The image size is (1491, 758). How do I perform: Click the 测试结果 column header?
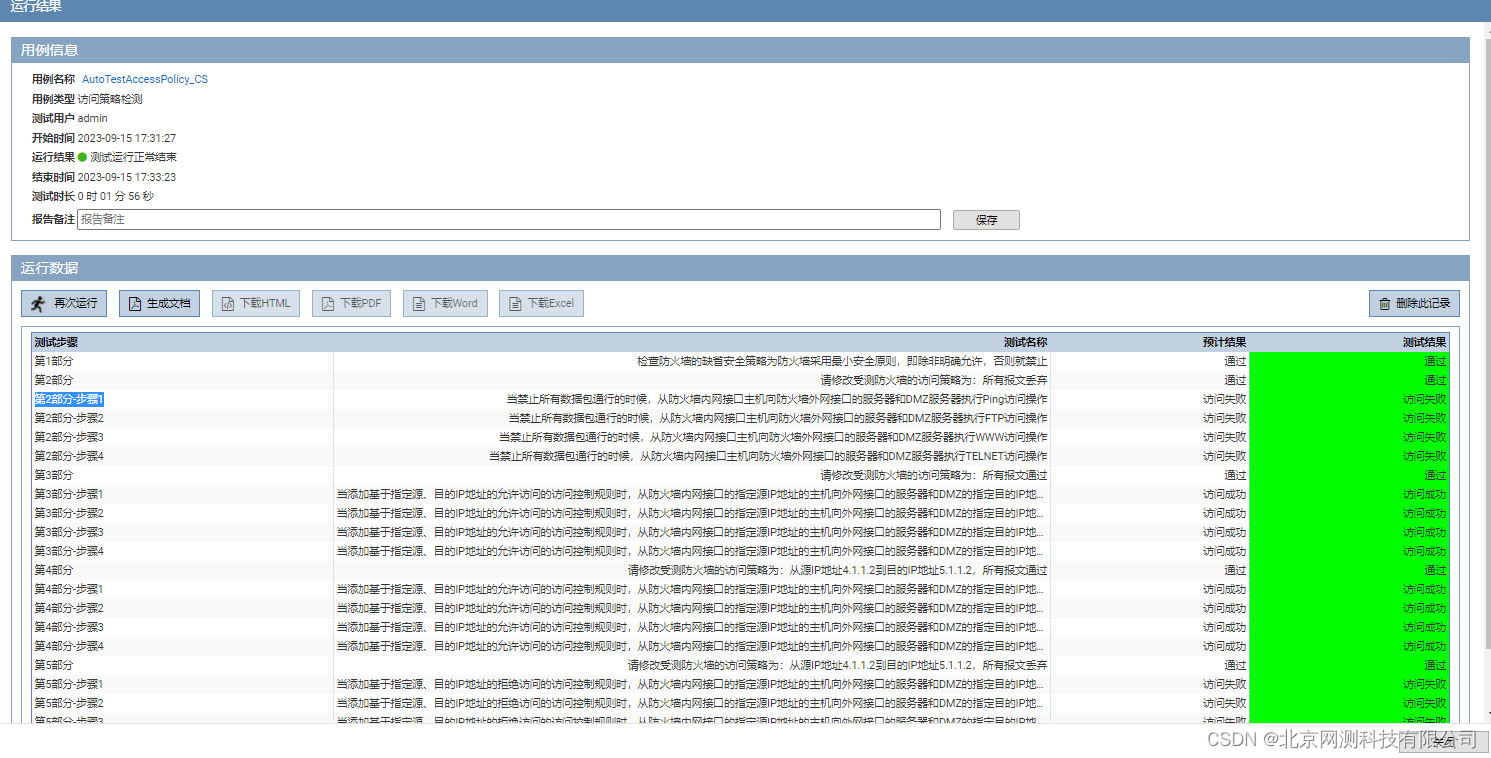tap(1424, 342)
